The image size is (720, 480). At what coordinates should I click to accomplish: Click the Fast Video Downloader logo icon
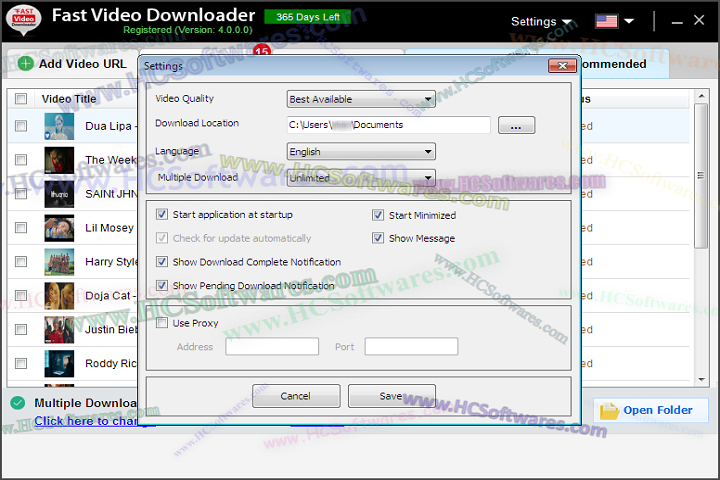23,20
